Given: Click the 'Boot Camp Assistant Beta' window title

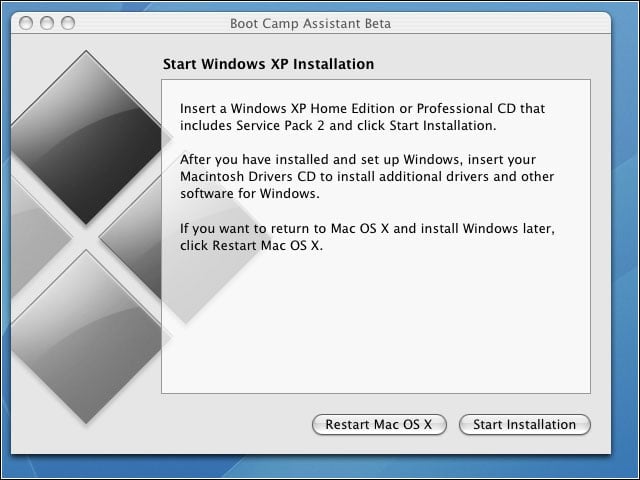Looking at the screenshot, I should (310, 23).
